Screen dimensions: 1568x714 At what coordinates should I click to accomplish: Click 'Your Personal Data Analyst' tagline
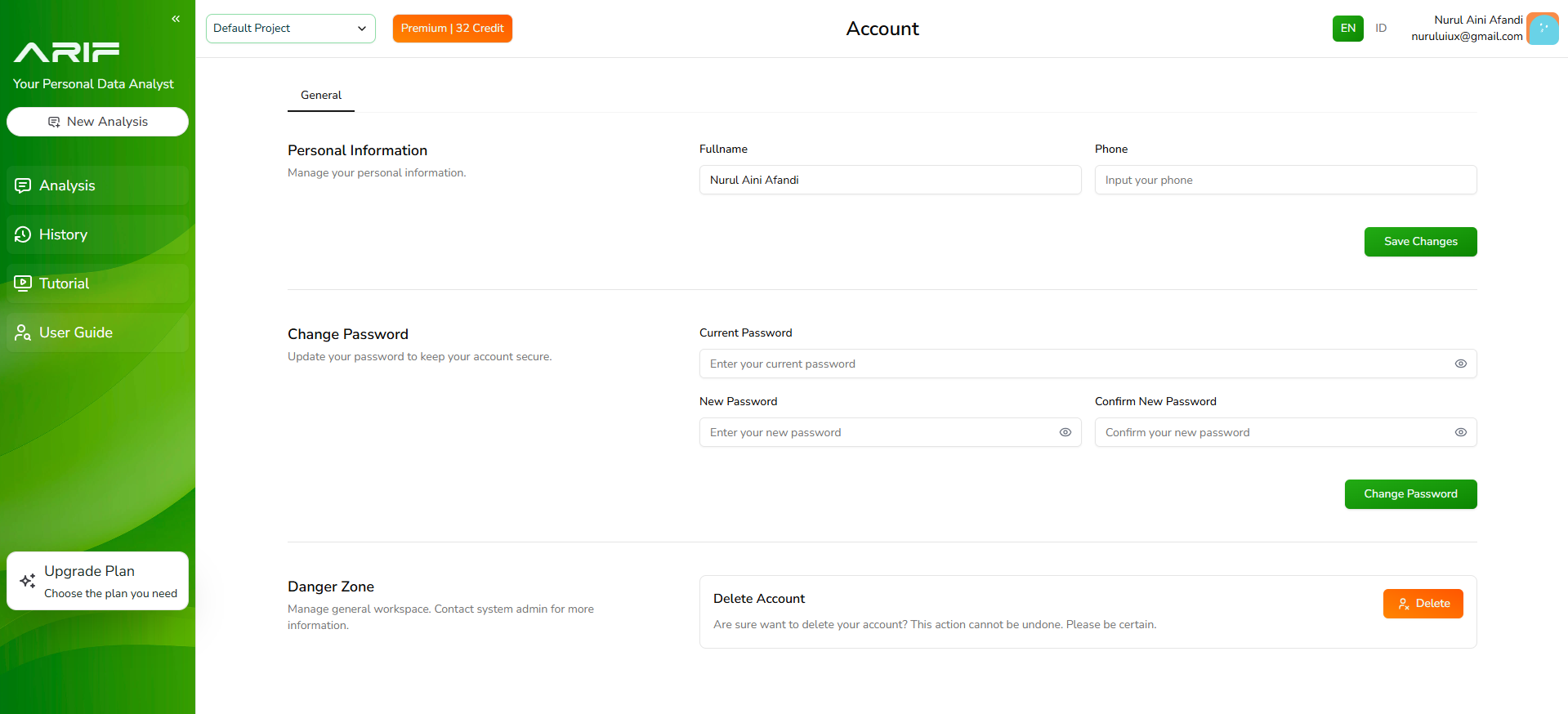[x=93, y=84]
